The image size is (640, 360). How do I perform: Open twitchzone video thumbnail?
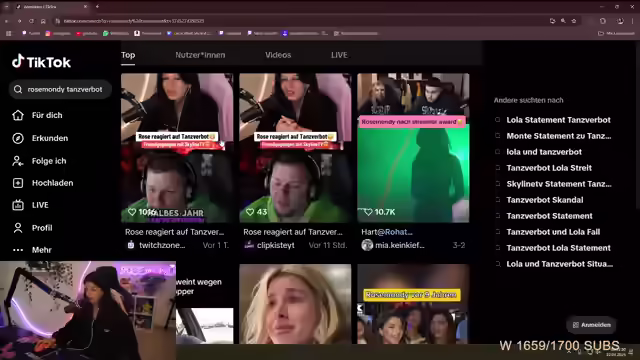point(177,148)
